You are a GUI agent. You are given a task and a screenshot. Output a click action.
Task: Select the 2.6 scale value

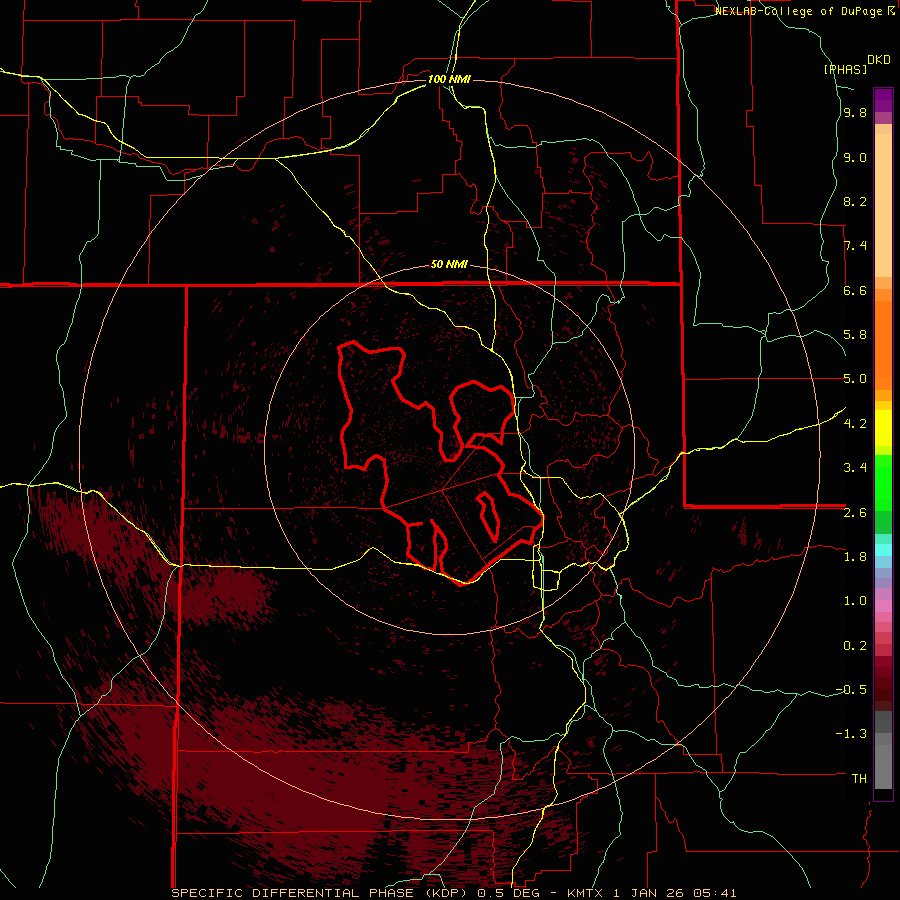coord(855,513)
